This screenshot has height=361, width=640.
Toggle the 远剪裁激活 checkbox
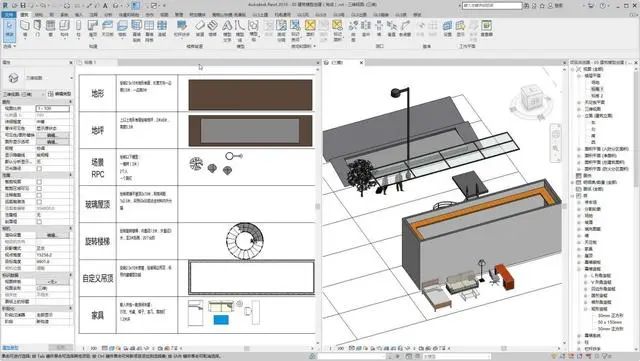pyautogui.click(x=39, y=202)
